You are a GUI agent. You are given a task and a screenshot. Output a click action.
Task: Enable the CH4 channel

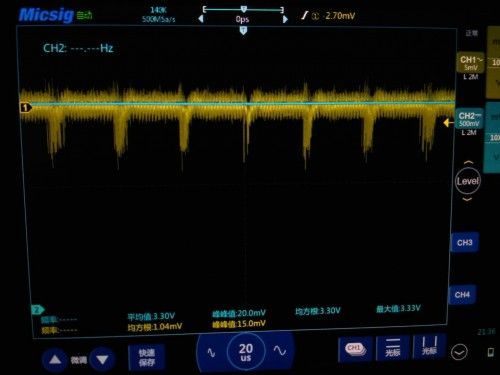coord(462,294)
